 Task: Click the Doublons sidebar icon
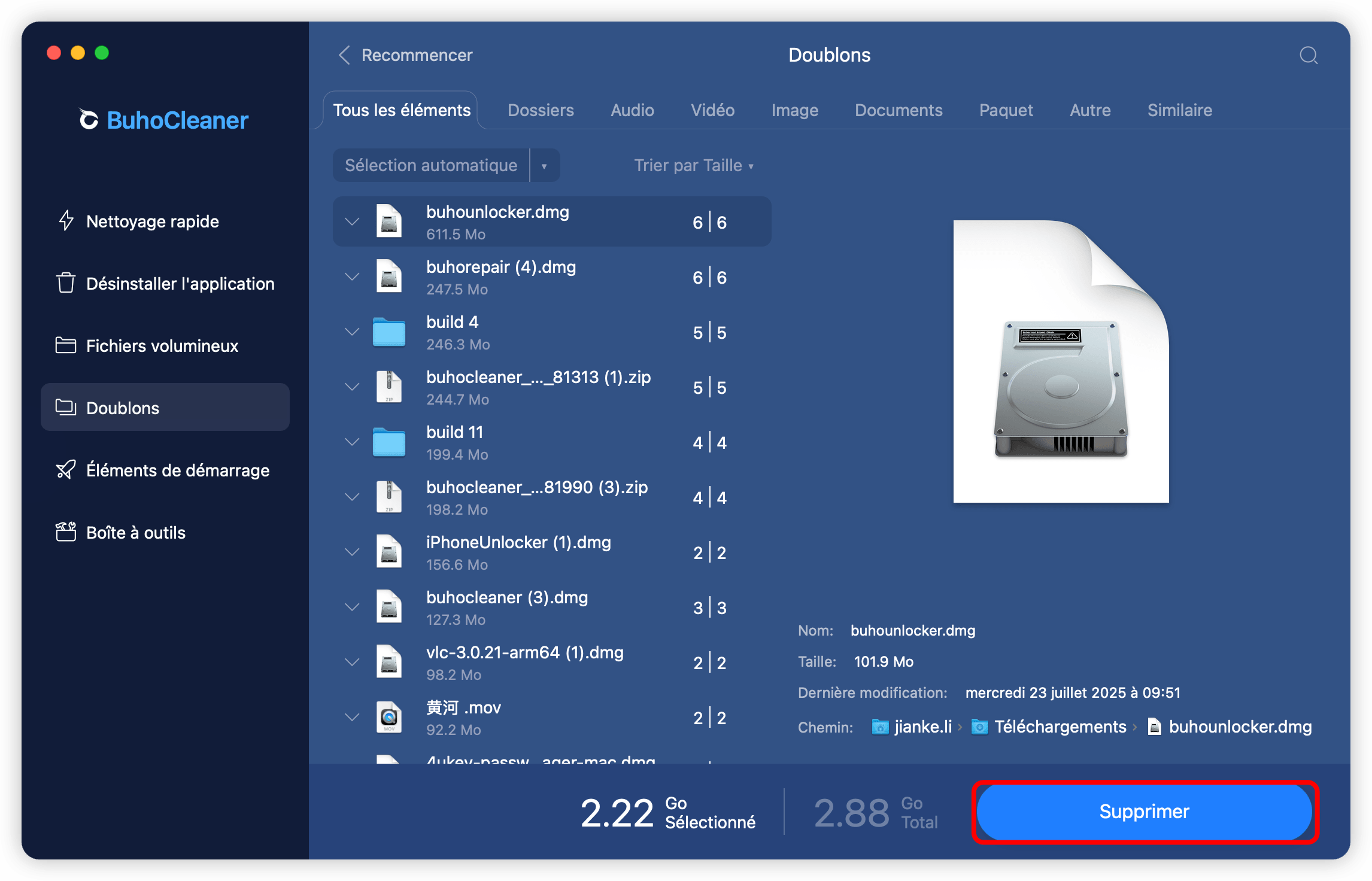click(66, 407)
